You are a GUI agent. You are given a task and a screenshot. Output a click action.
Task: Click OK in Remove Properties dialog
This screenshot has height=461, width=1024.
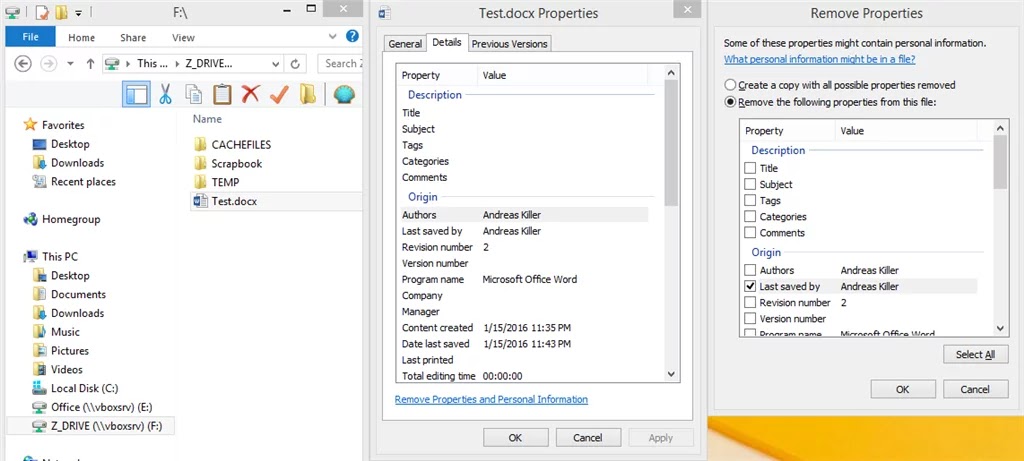903,389
